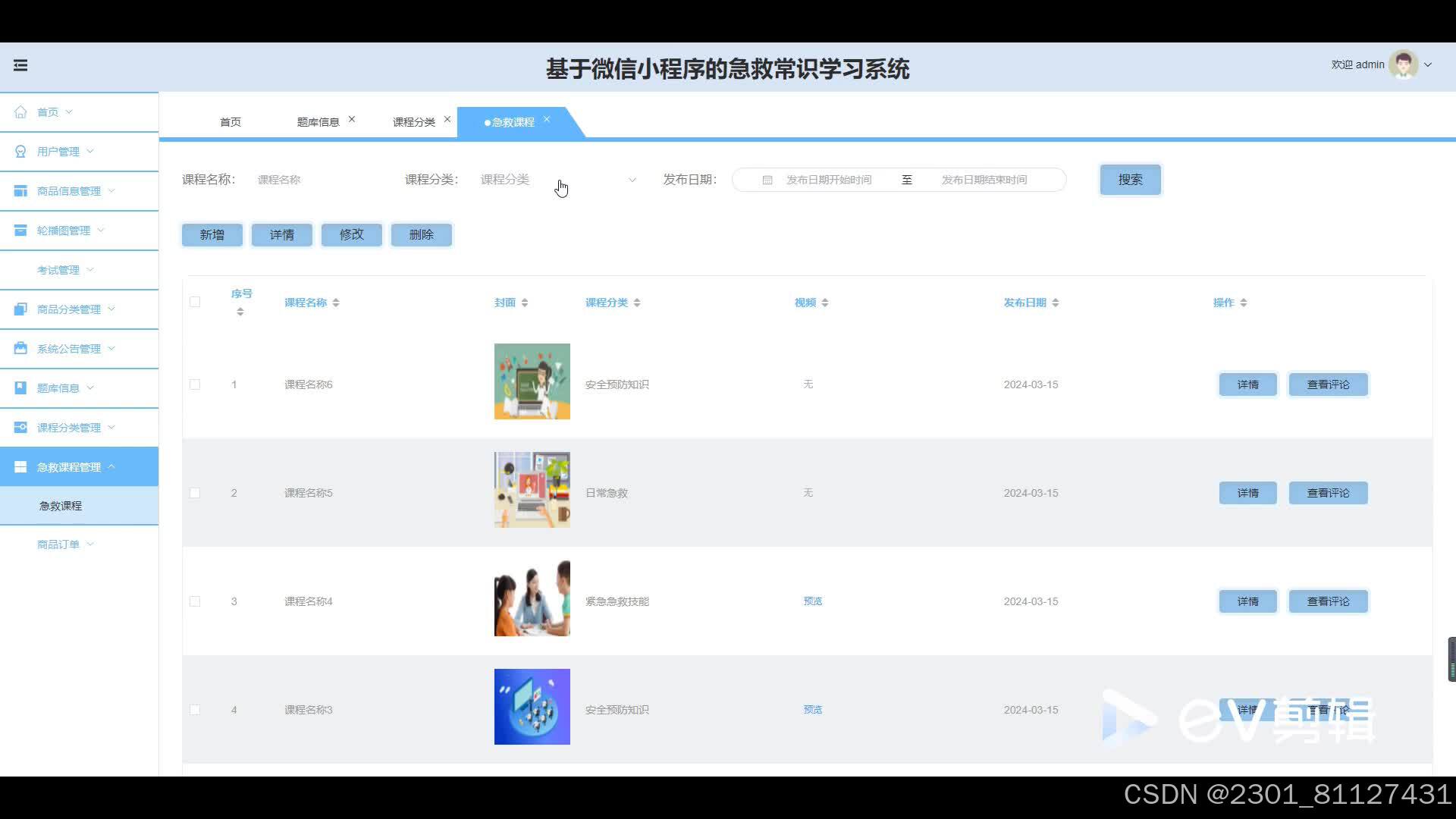
Task: Click the 搜索 button
Action: tap(1130, 180)
